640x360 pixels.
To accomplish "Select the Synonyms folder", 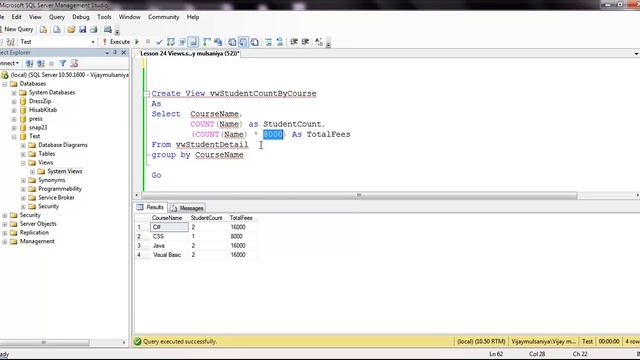I will tap(51, 180).
